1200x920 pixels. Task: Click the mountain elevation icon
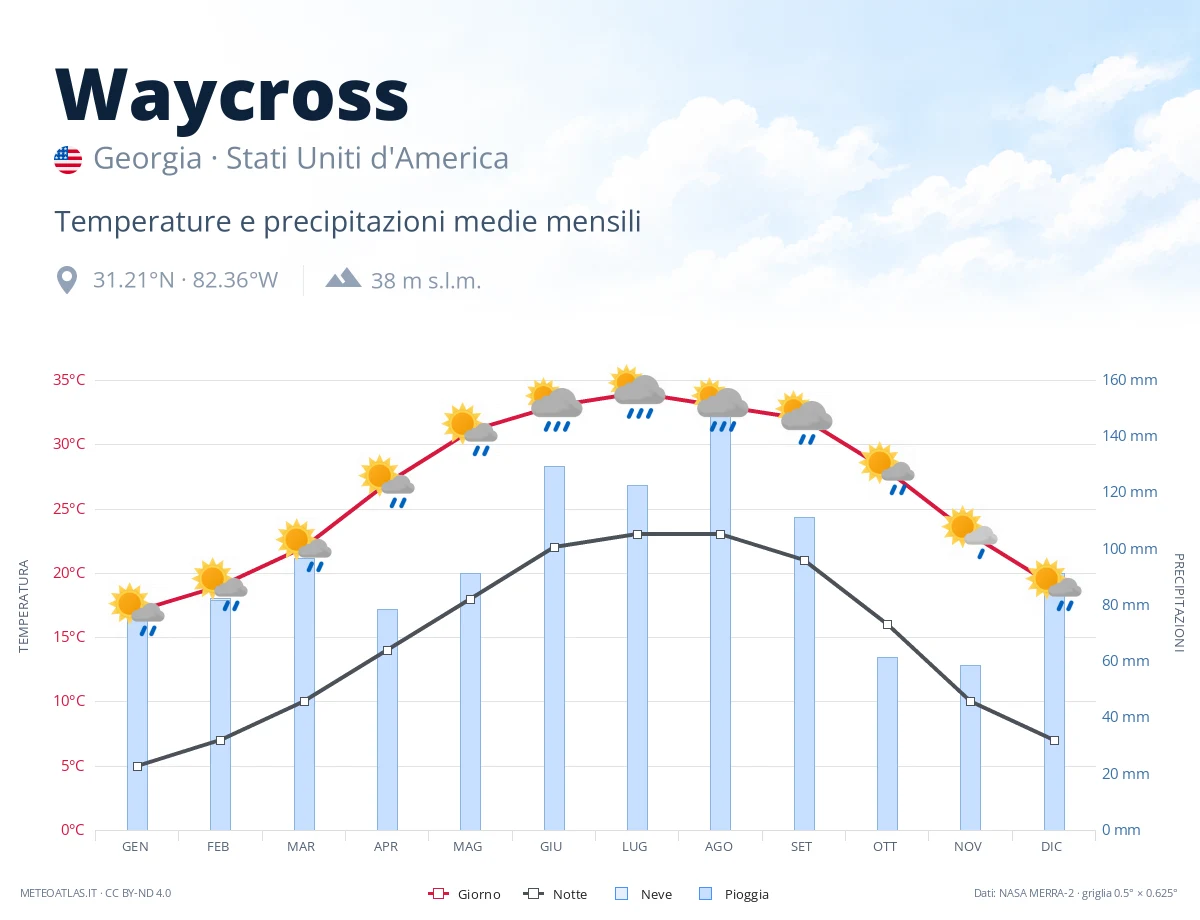pos(343,278)
